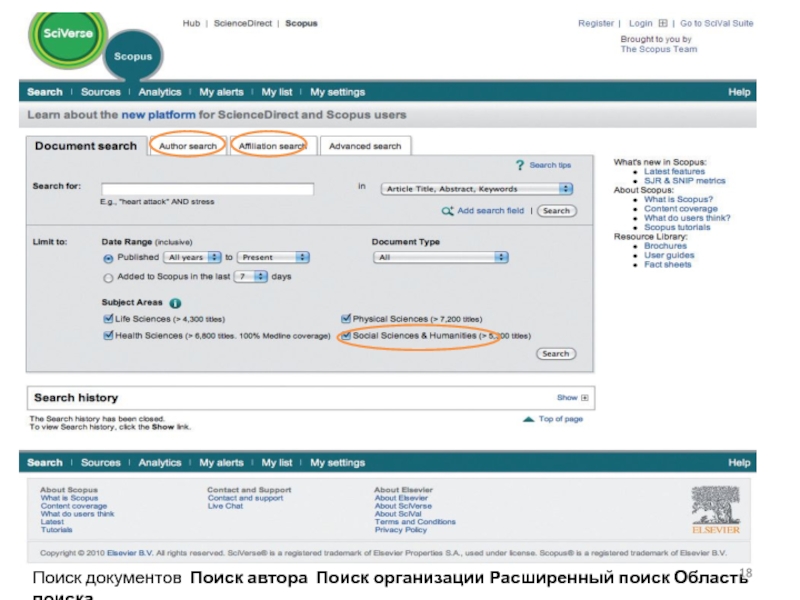Click the Add search field link
The image size is (800, 600).
(490, 211)
